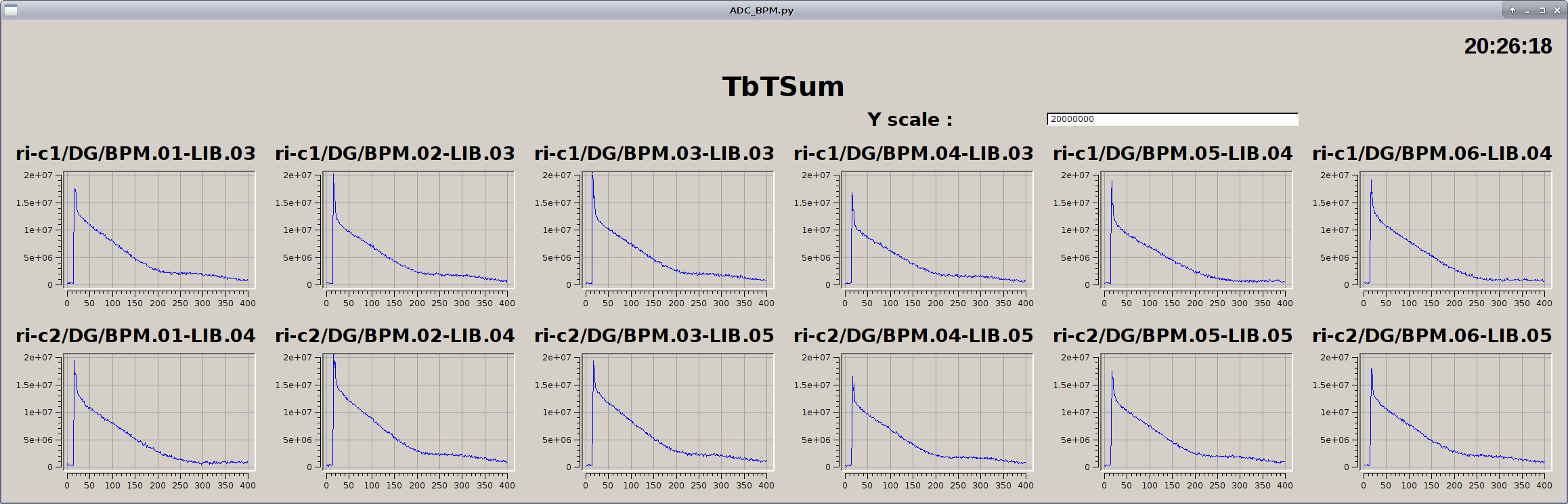The width and height of the screenshot is (1568, 504).
Task: Open the window menu icon in title bar
Action: pyautogui.click(x=10, y=10)
